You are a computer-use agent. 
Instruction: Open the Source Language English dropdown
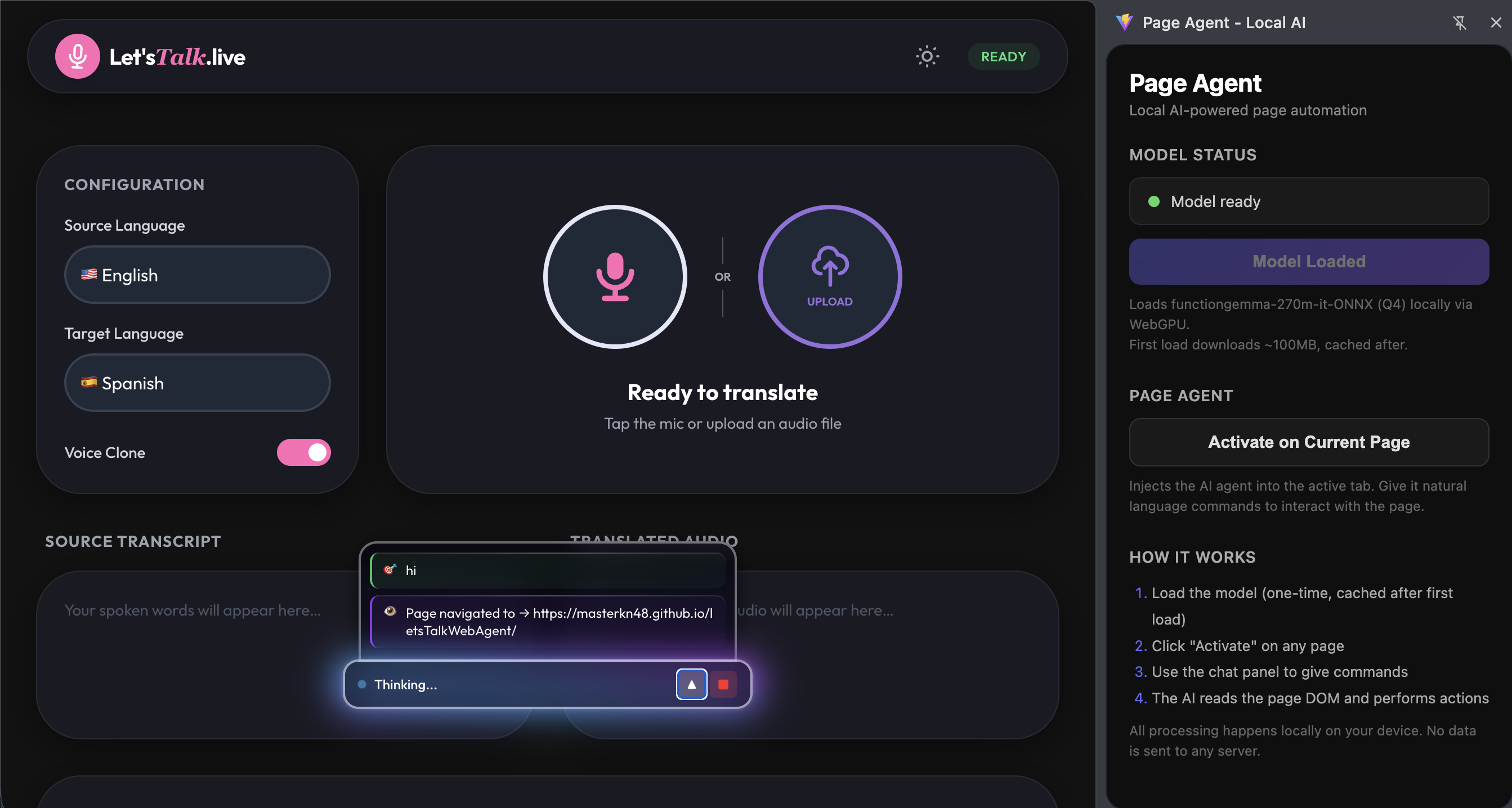coord(197,275)
